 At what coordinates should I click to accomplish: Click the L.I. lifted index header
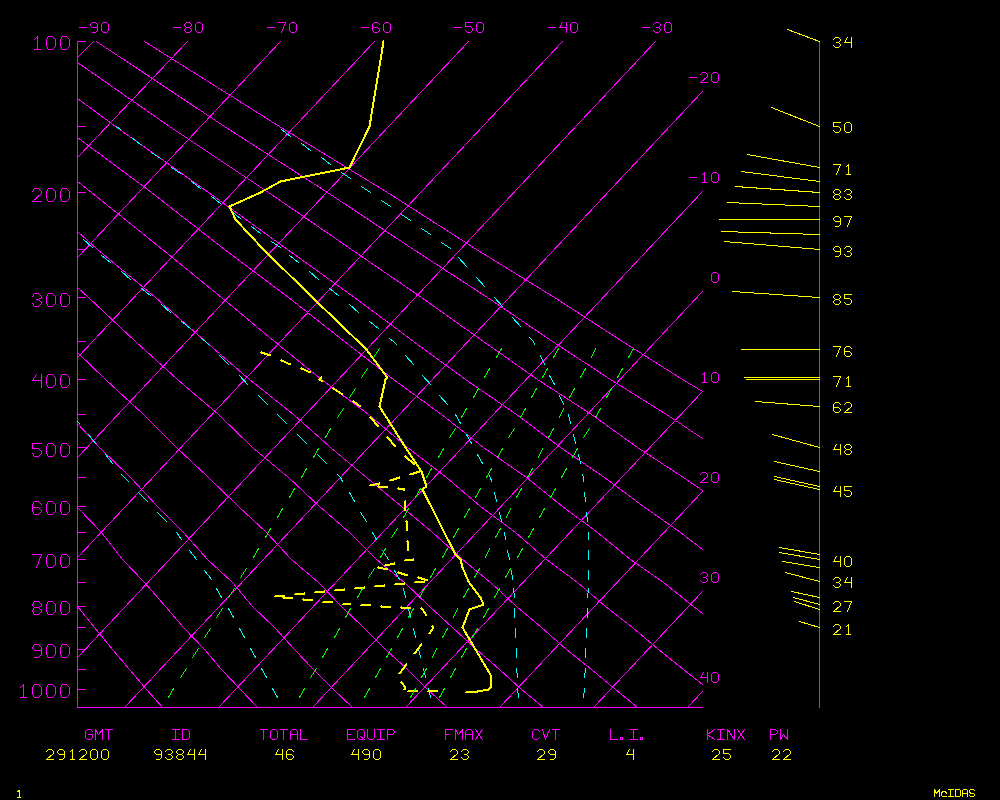pyautogui.click(x=627, y=735)
